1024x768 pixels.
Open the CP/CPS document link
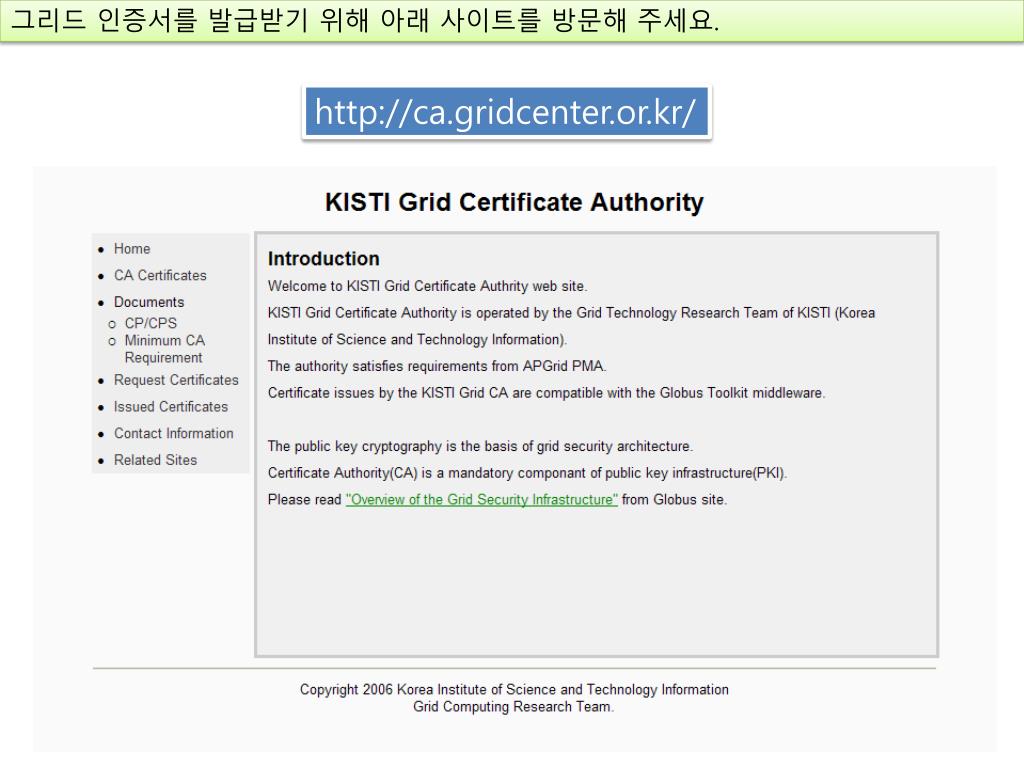click(x=151, y=323)
